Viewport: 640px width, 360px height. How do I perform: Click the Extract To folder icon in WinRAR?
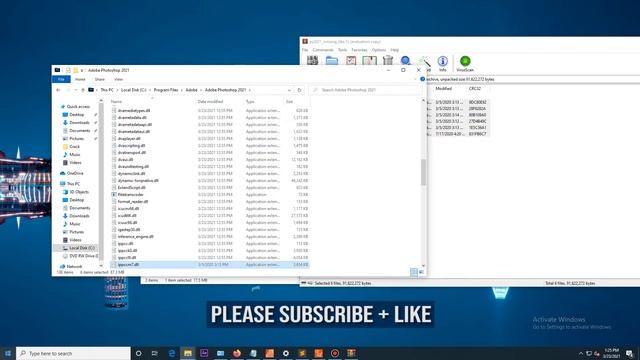[332, 61]
